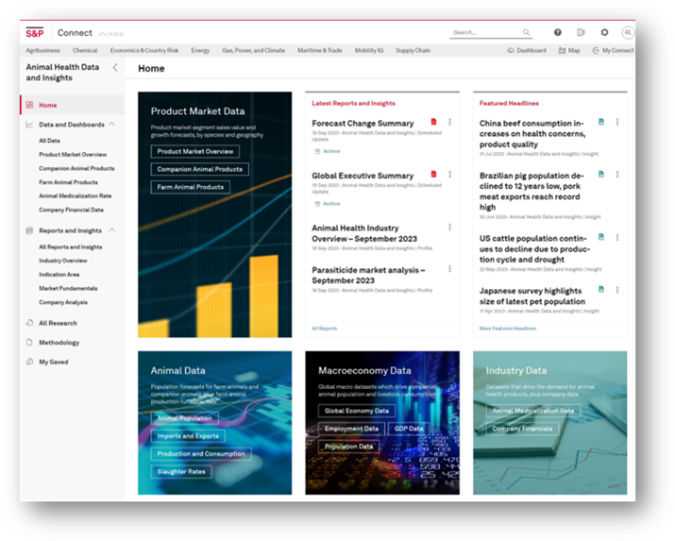Open the Chemical menu
The image size is (675, 541).
pyautogui.click(x=85, y=50)
